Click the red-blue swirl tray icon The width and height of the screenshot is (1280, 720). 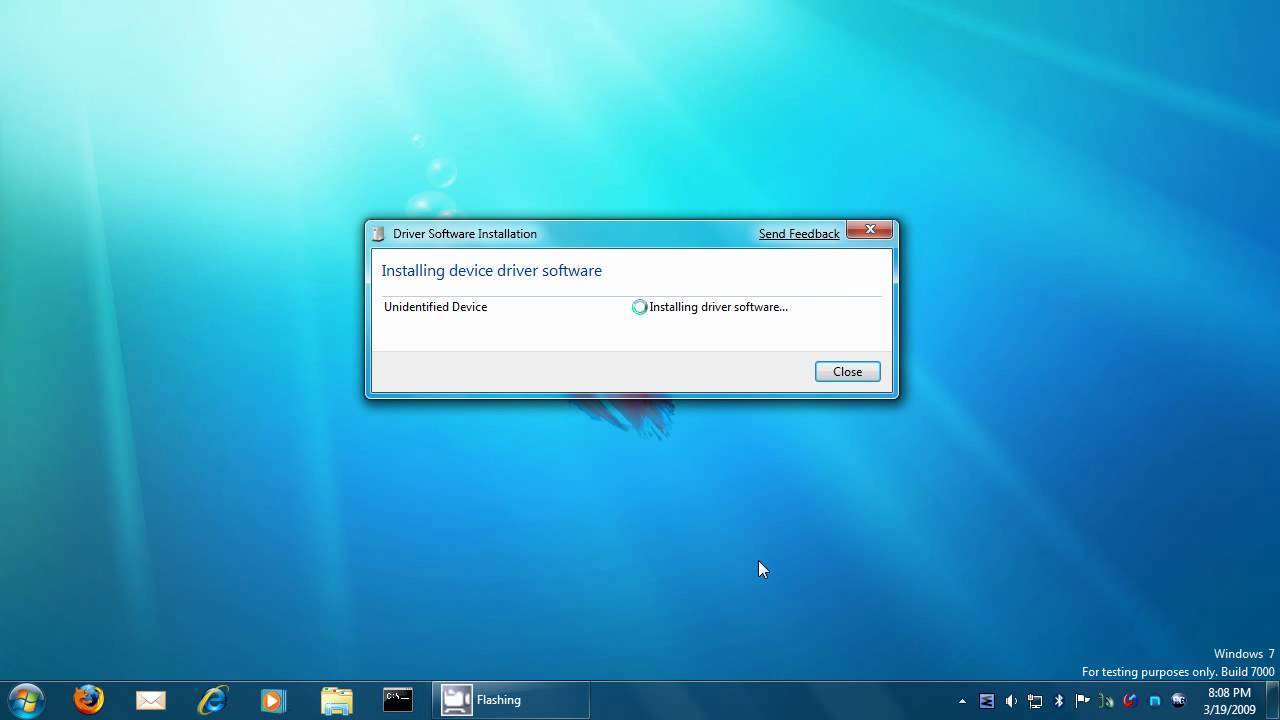(x=1130, y=701)
